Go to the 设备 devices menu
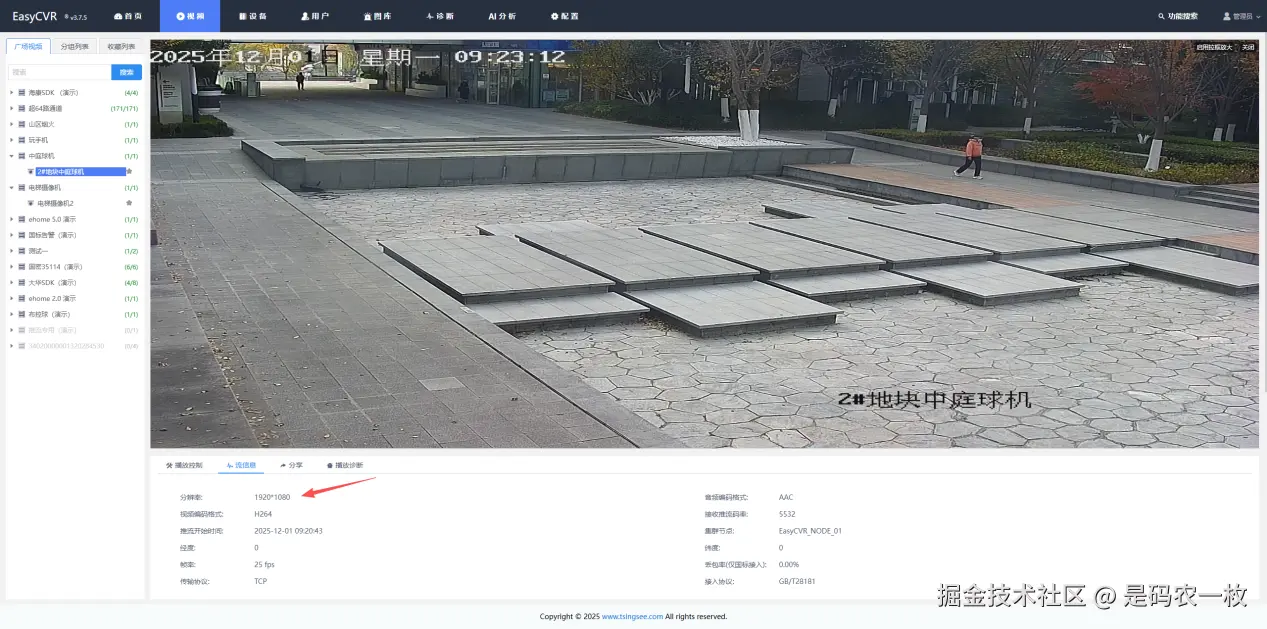Screen dimensions: 1267x629 [x=253, y=16]
